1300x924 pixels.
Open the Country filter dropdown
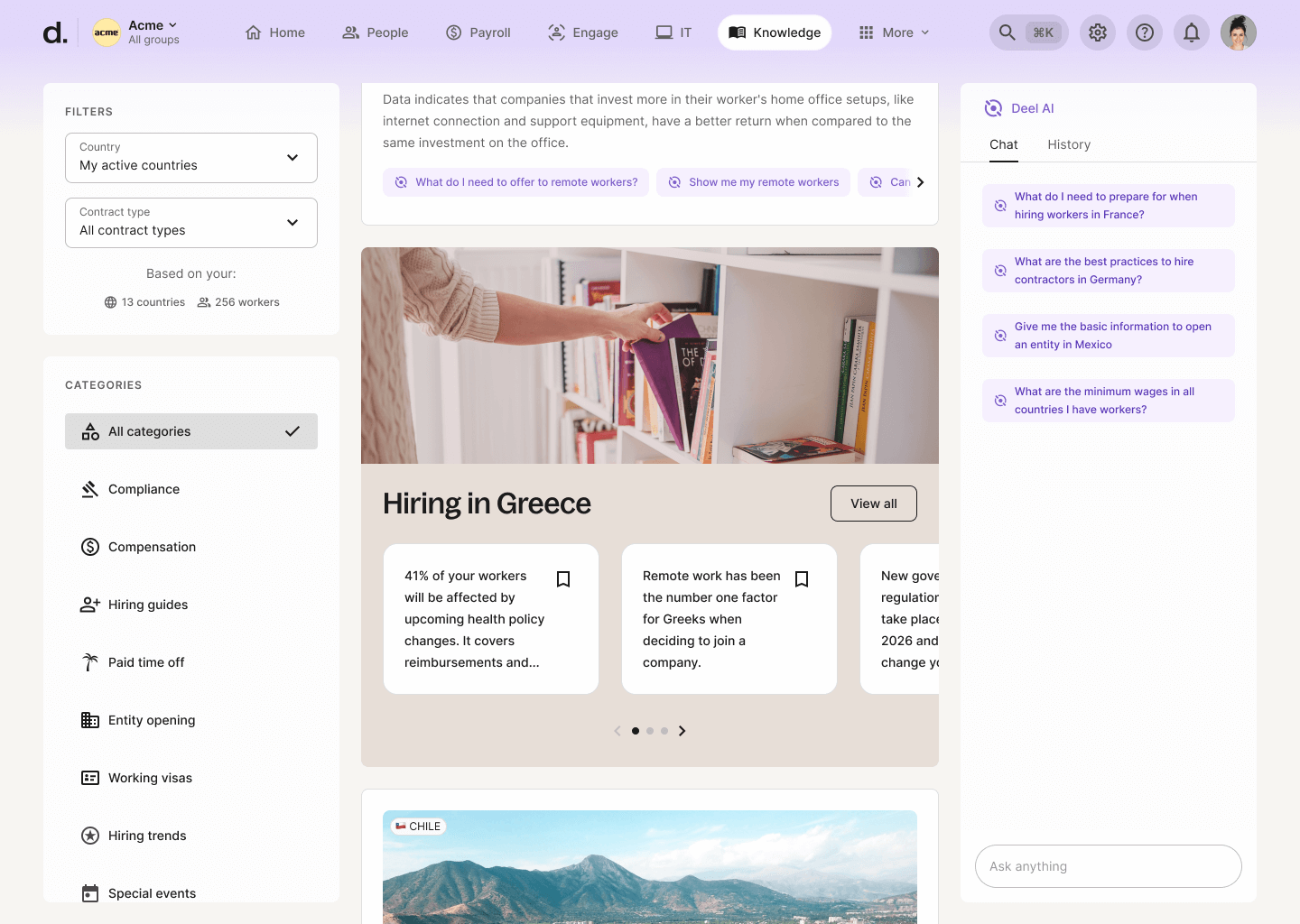click(190, 158)
